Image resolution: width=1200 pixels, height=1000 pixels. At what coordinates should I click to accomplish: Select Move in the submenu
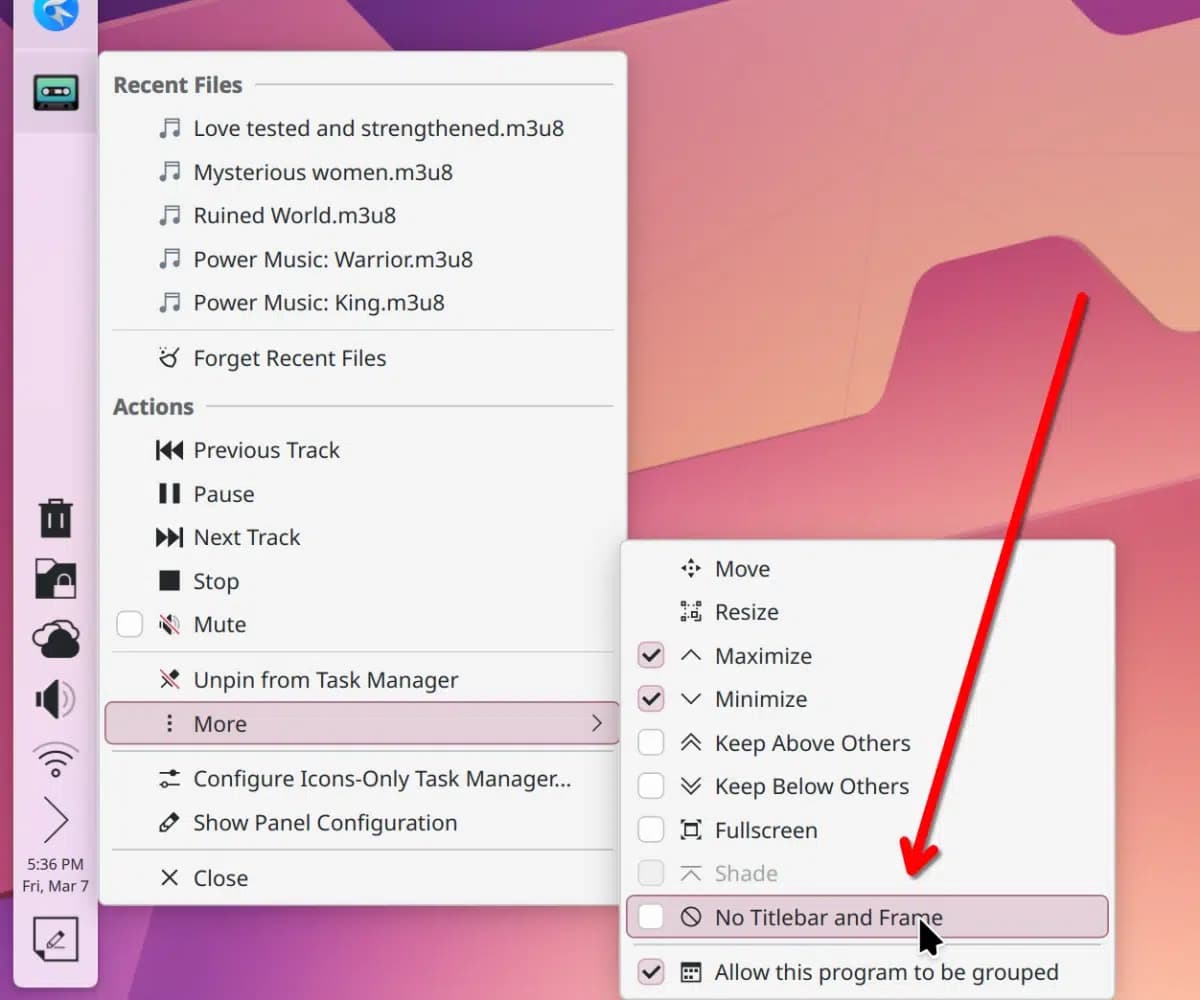tap(867, 569)
